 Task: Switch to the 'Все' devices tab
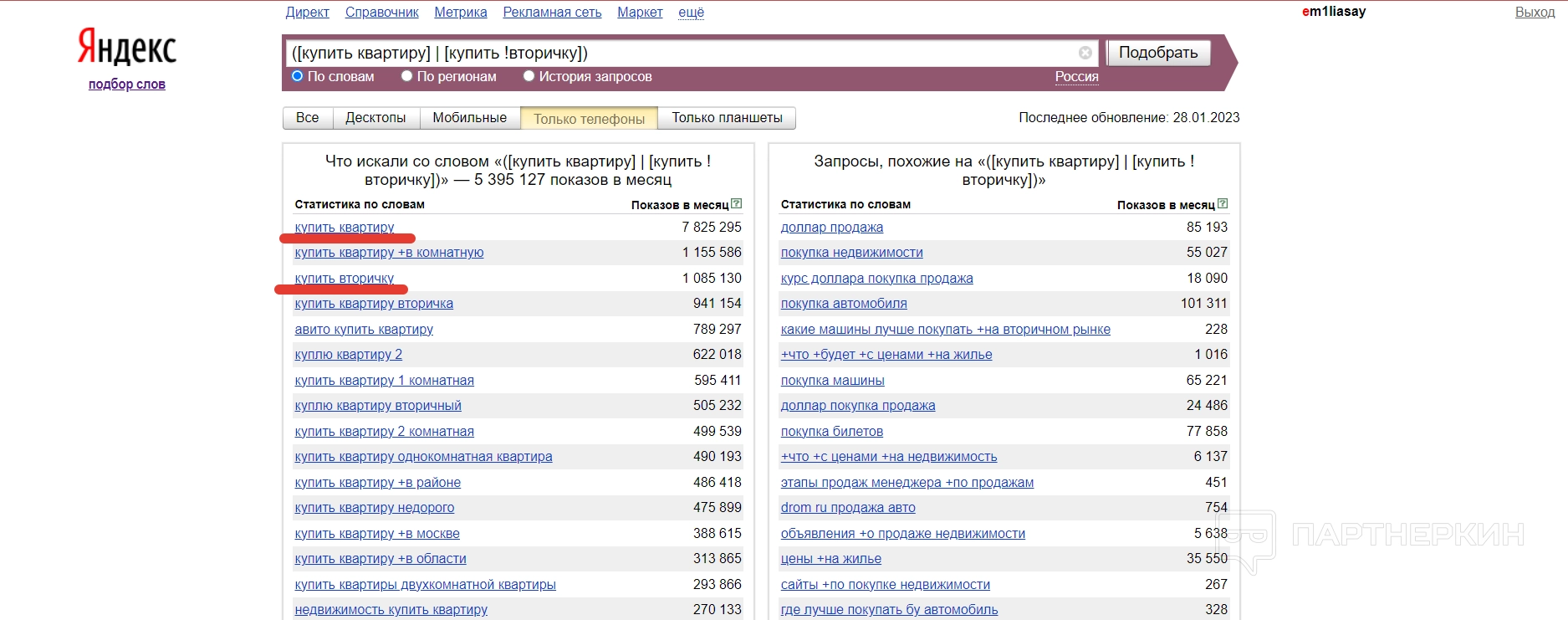point(308,118)
